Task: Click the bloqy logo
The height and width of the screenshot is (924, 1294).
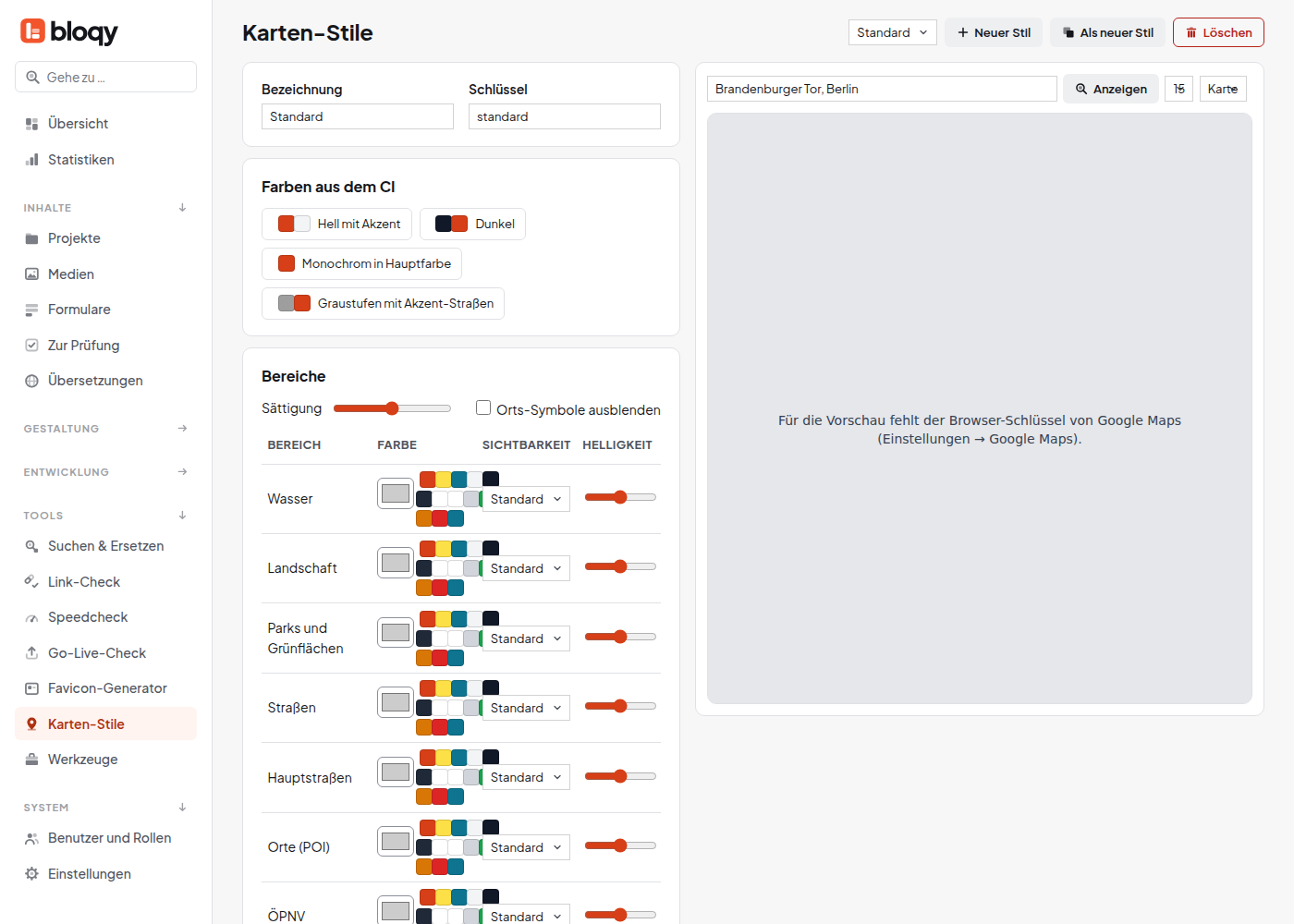Action: (x=69, y=31)
